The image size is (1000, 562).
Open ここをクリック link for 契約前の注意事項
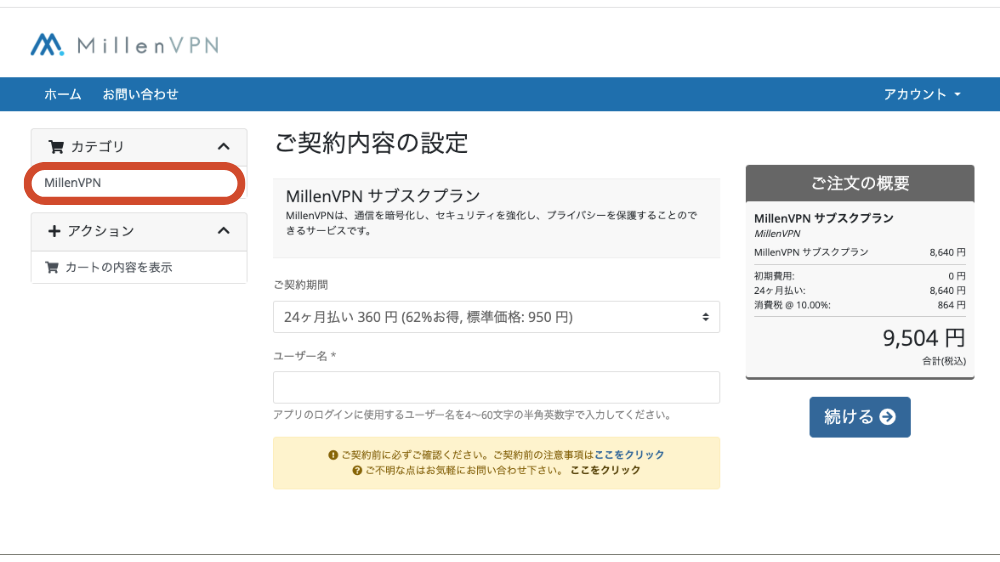pyautogui.click(x=629, y=455)
